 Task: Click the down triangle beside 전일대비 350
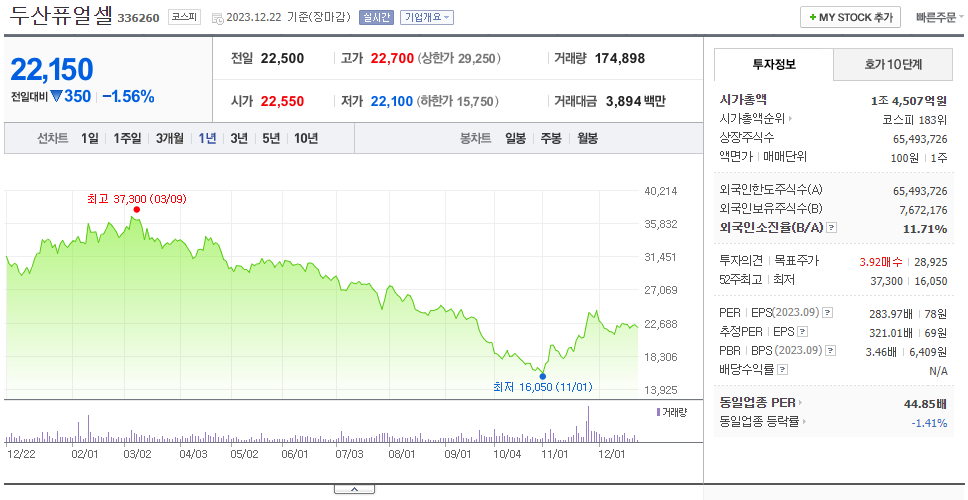[x=57, y=96]
